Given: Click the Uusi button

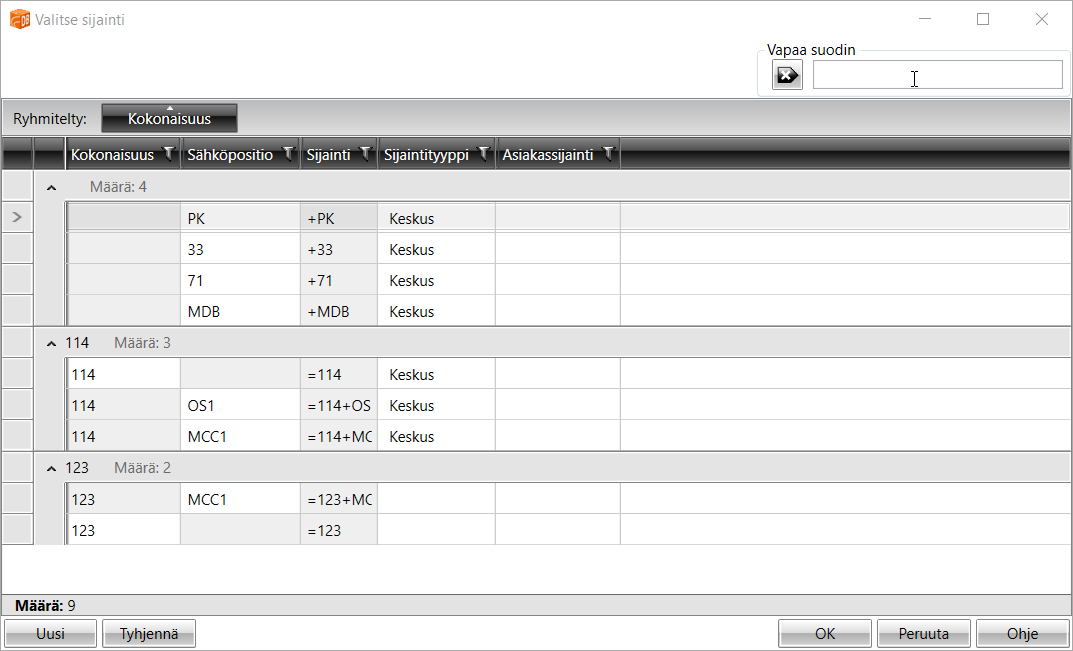Looking at the screenshot, I should tap(50, 633).
